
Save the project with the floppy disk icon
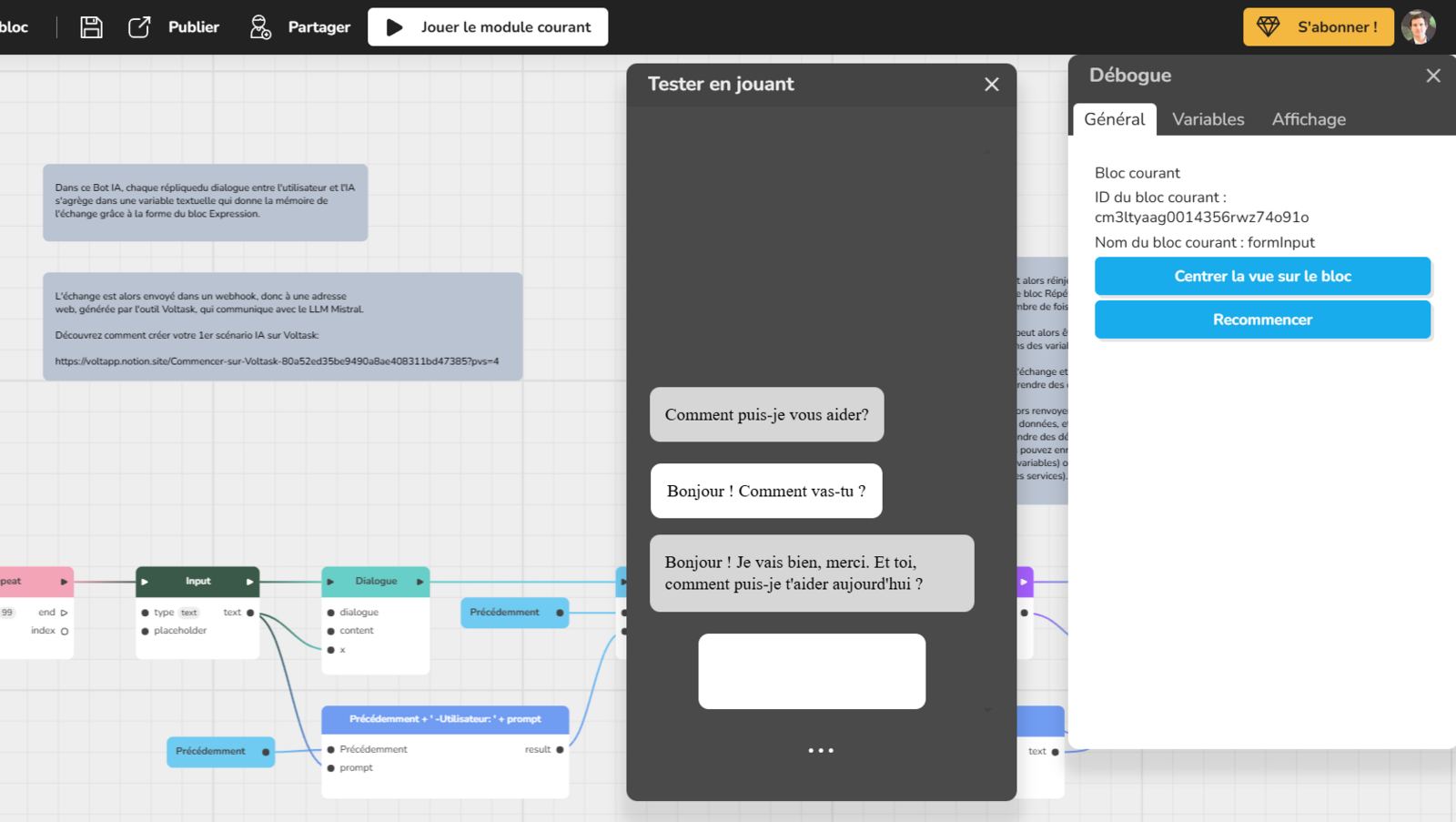(x=91, y=27)
